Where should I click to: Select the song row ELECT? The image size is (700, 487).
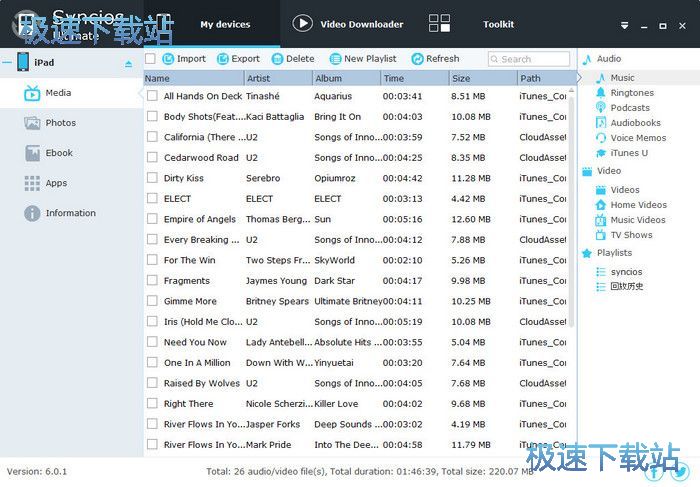click(356, 198)
